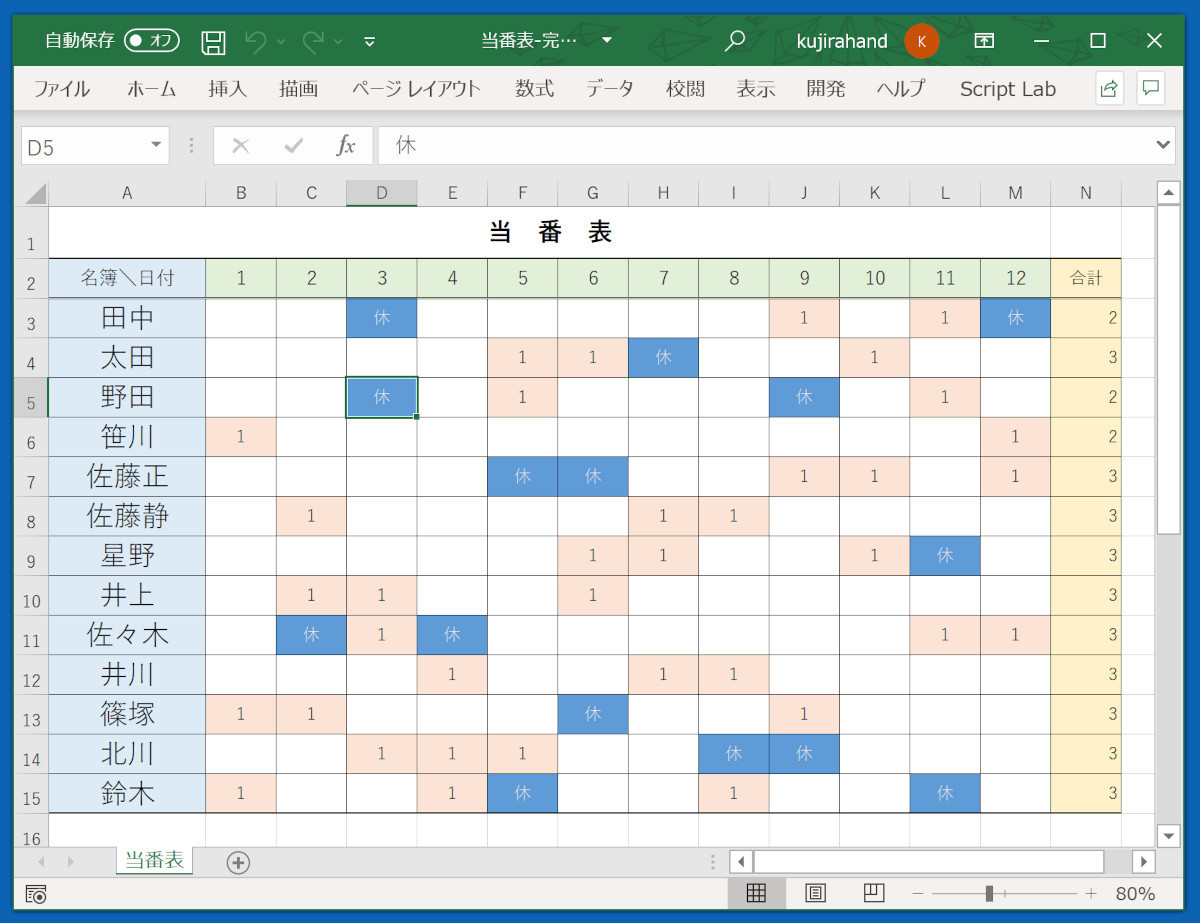
Task: Select the 当番表 title cell
Action: click(x=550, y=233)
